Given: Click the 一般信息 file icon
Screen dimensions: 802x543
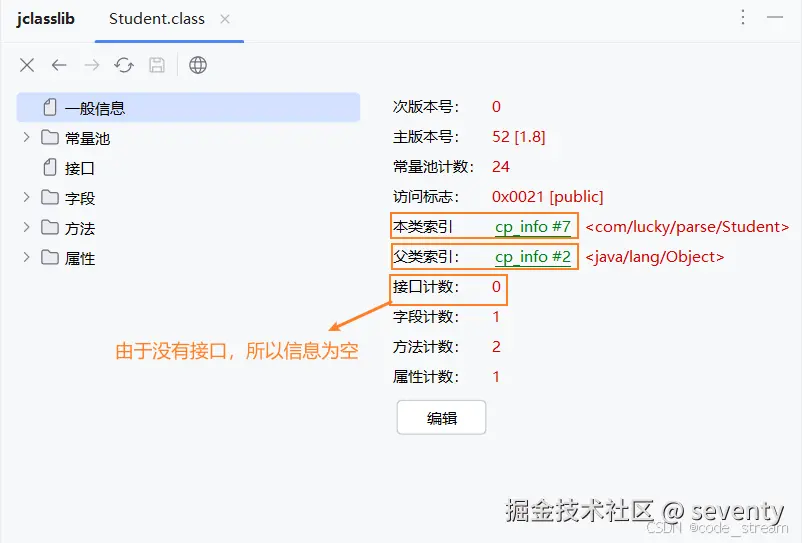Looking at the screenshot, I should (50, 107).
